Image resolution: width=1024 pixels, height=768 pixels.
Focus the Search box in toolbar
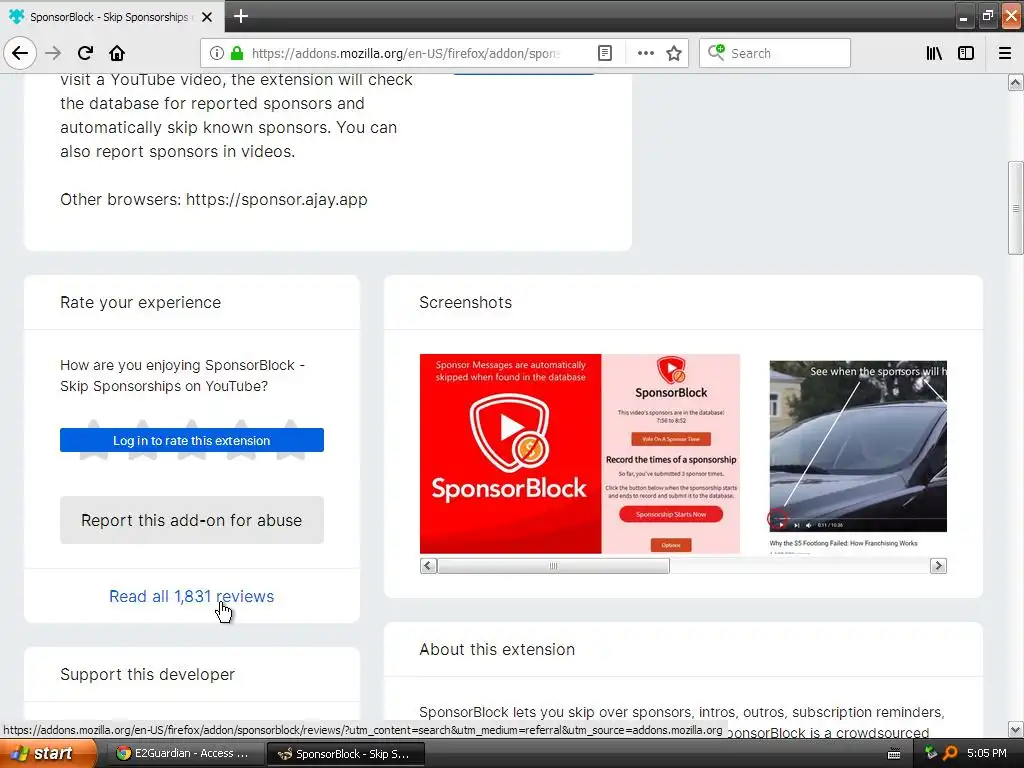[775, 53]
